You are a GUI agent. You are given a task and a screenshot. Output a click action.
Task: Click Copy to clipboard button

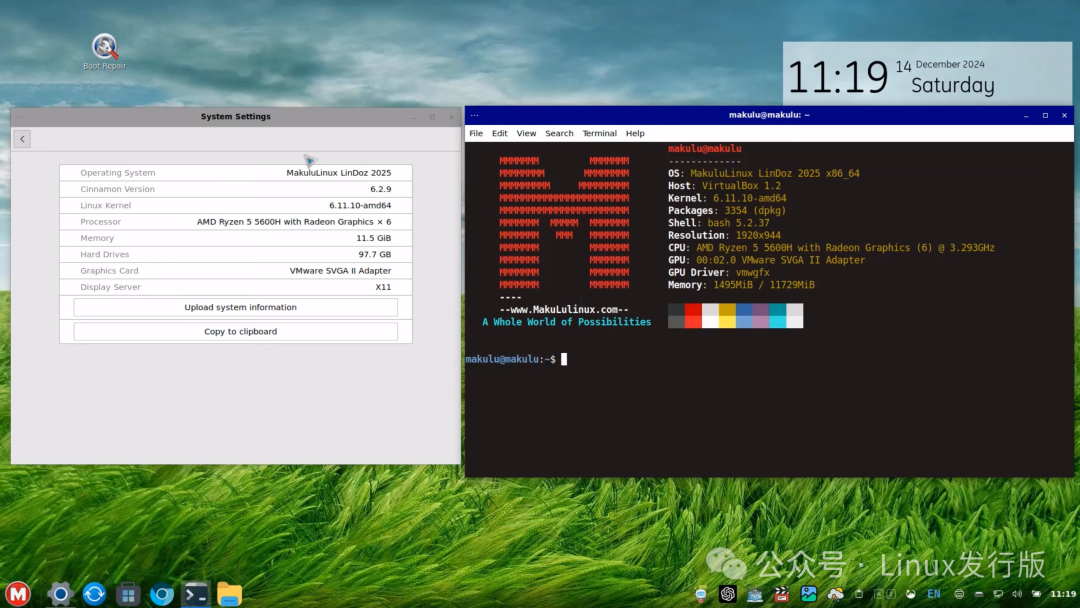click(x=236, y=331)
